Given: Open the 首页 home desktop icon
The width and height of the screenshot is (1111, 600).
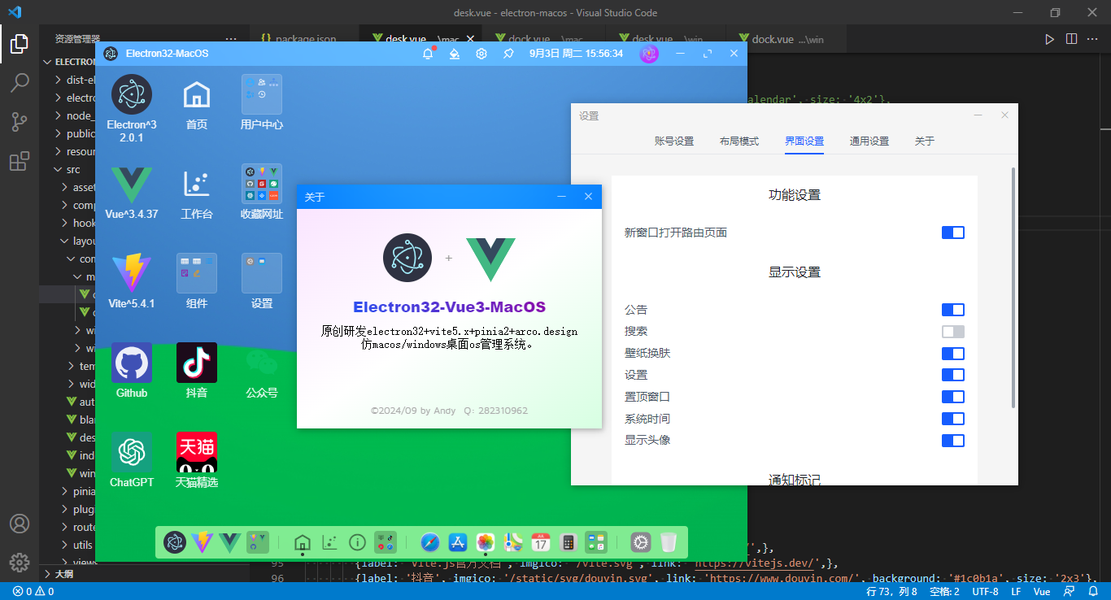Looking at the screenshot, I should point(196,103).
